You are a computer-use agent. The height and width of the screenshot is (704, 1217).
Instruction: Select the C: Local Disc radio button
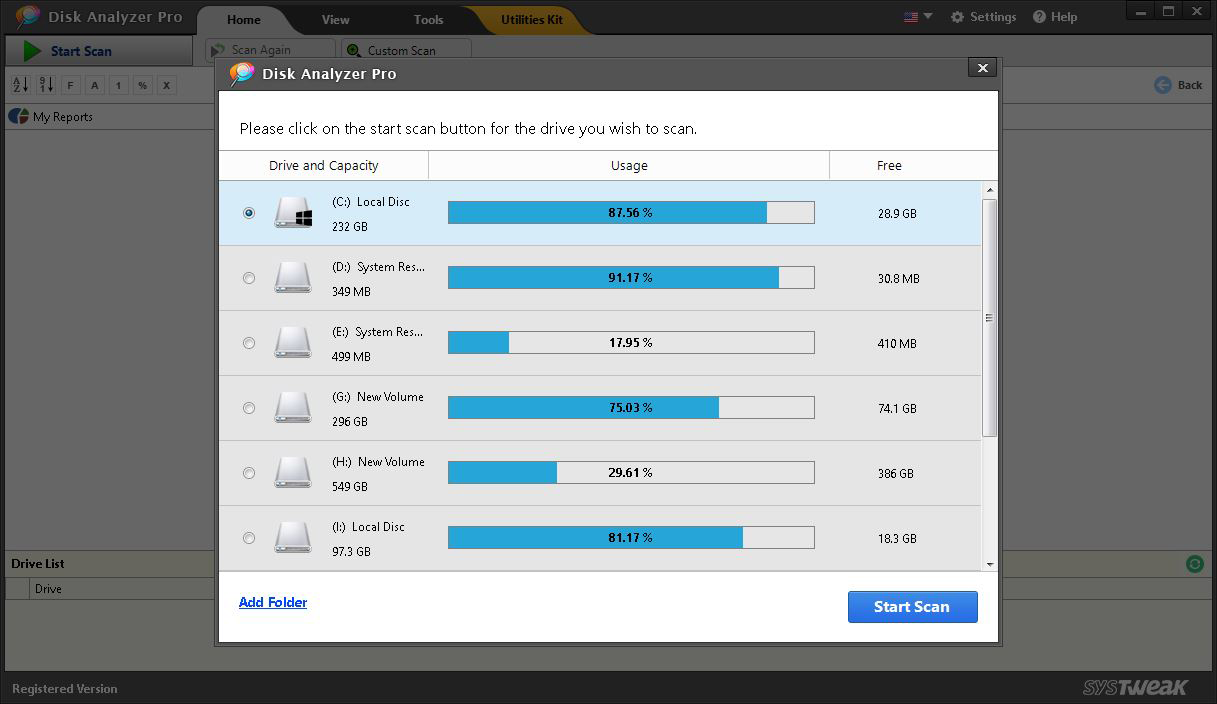point(249,213)
